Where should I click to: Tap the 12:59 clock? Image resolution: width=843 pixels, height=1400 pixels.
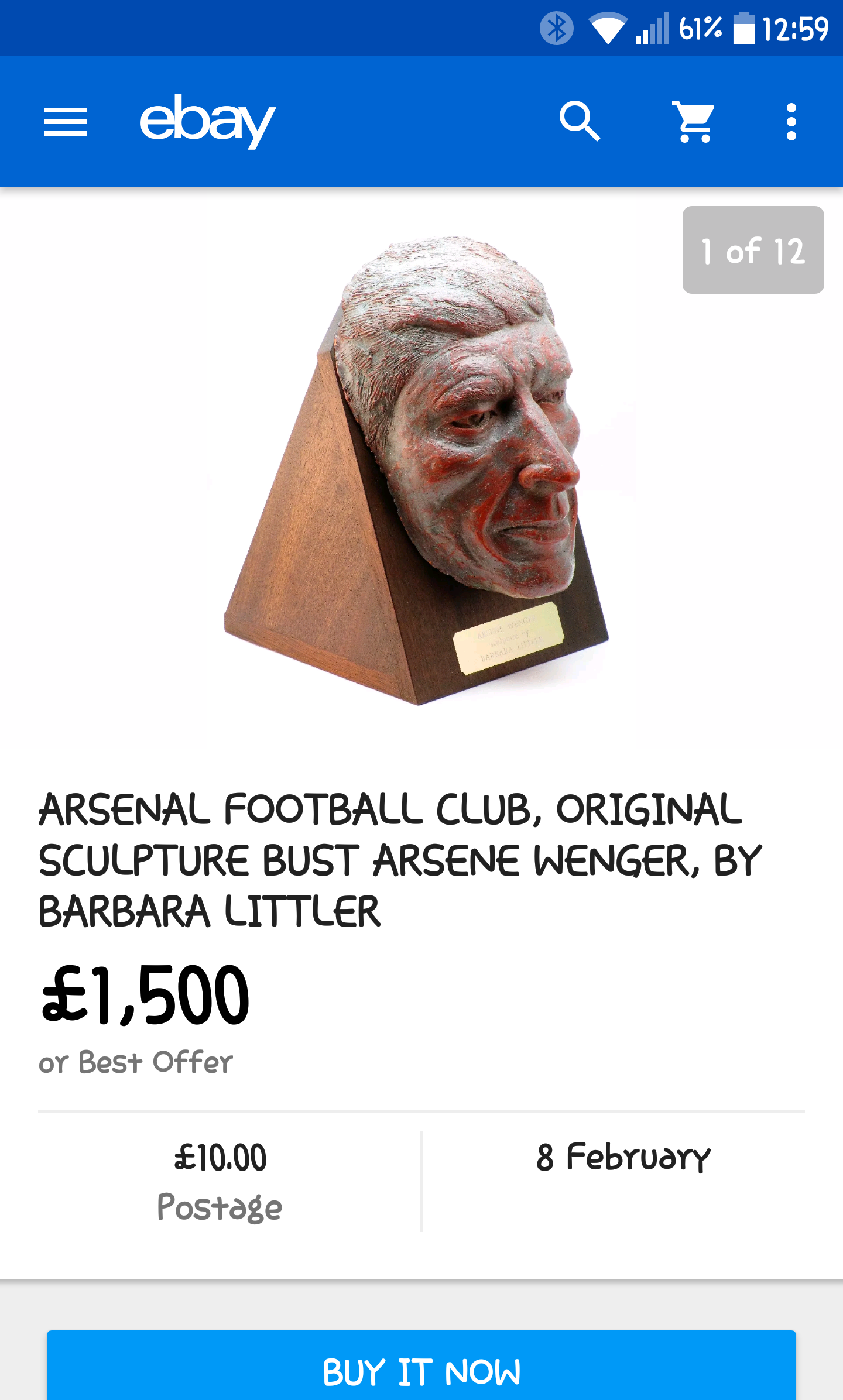796,29
